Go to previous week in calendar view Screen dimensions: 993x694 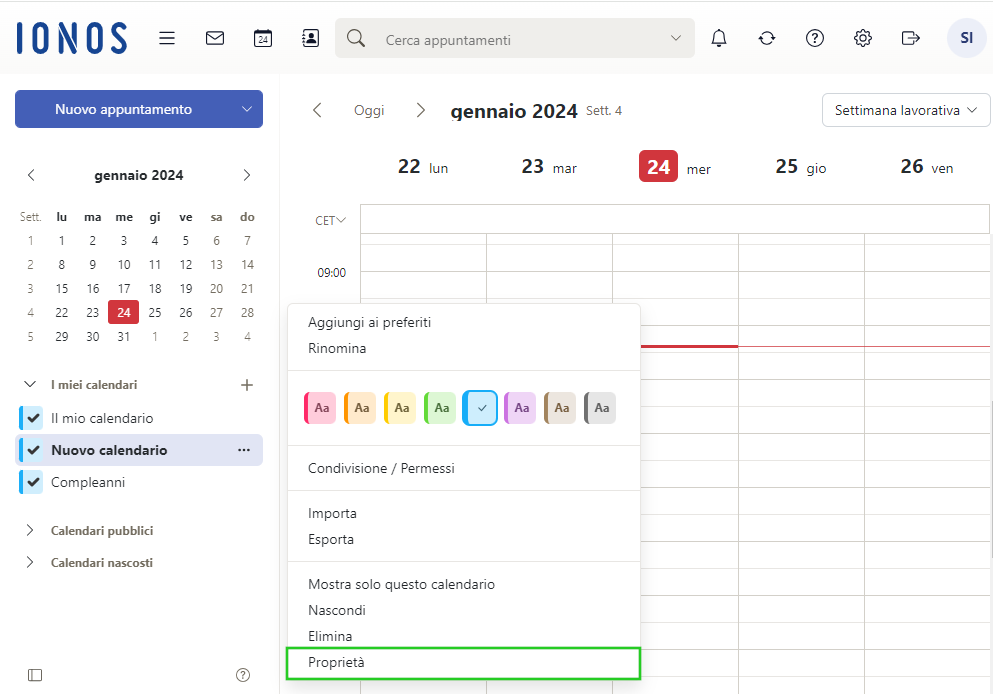[x=317, y=110]
